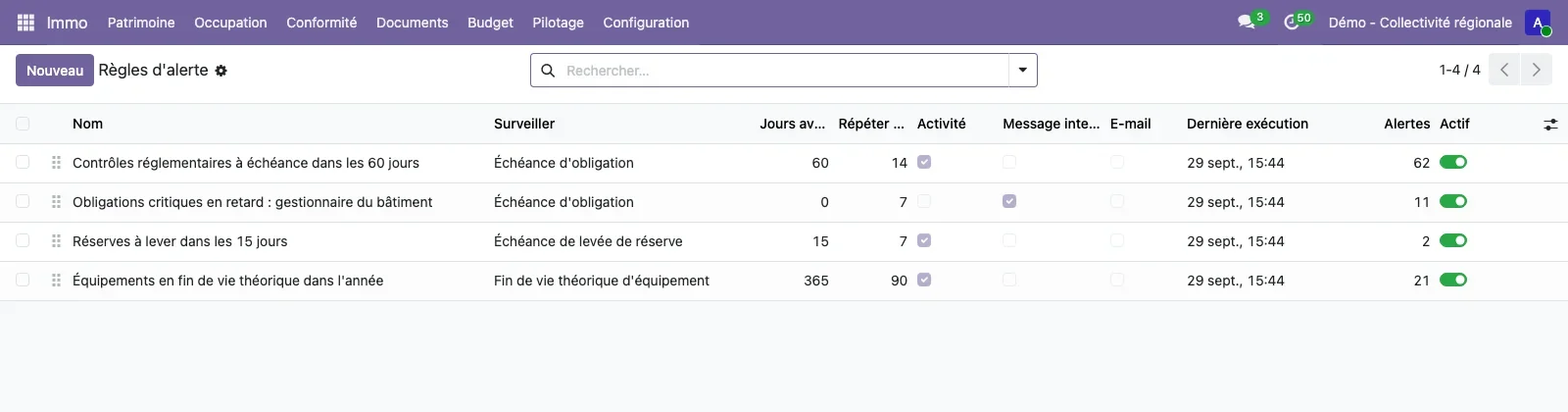The width and height of the screenshot is (1568, 412).
Task: Open the Pilotage menu
Action: (558, 23)
